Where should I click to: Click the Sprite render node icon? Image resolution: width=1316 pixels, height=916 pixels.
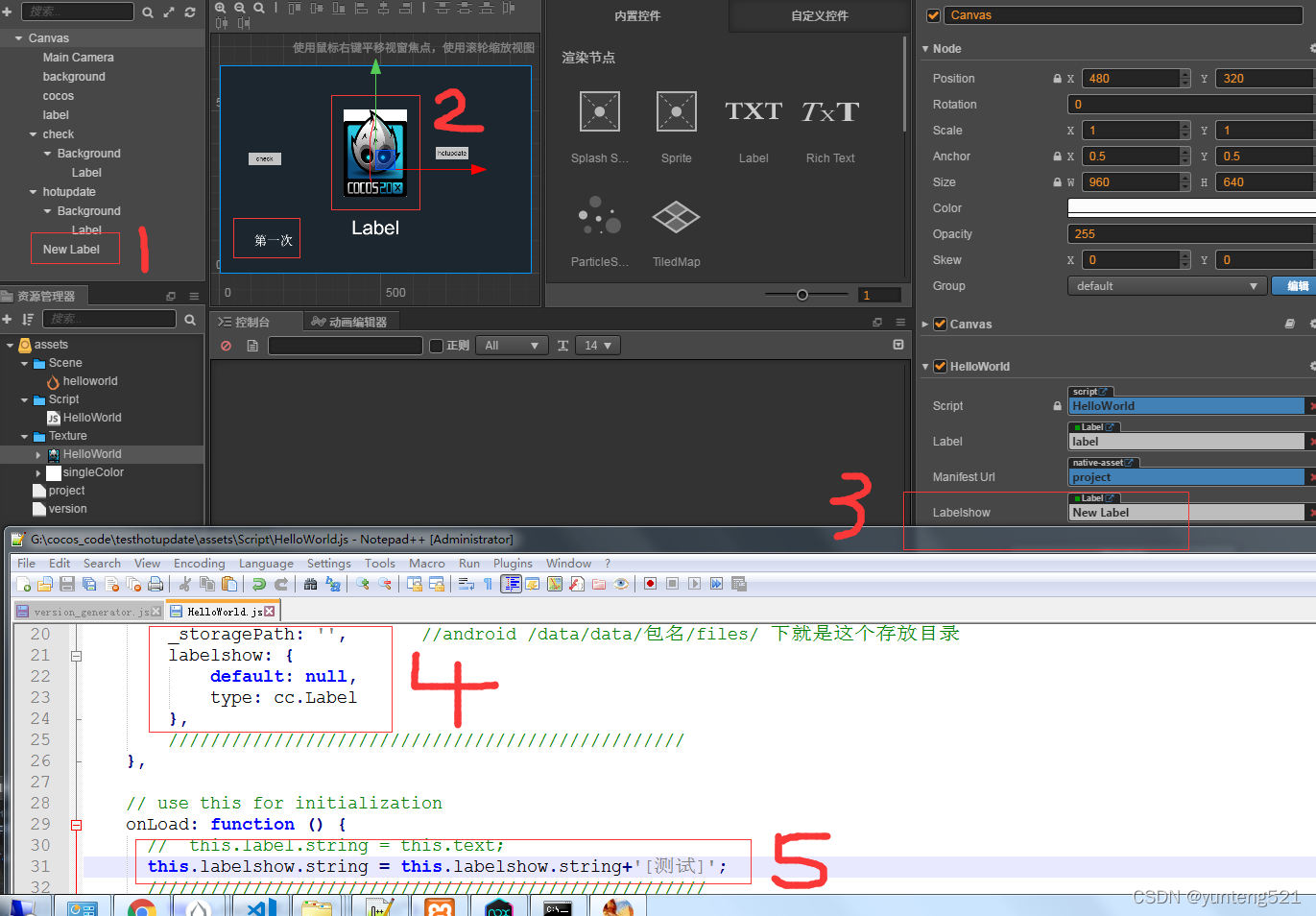(677, 111)
